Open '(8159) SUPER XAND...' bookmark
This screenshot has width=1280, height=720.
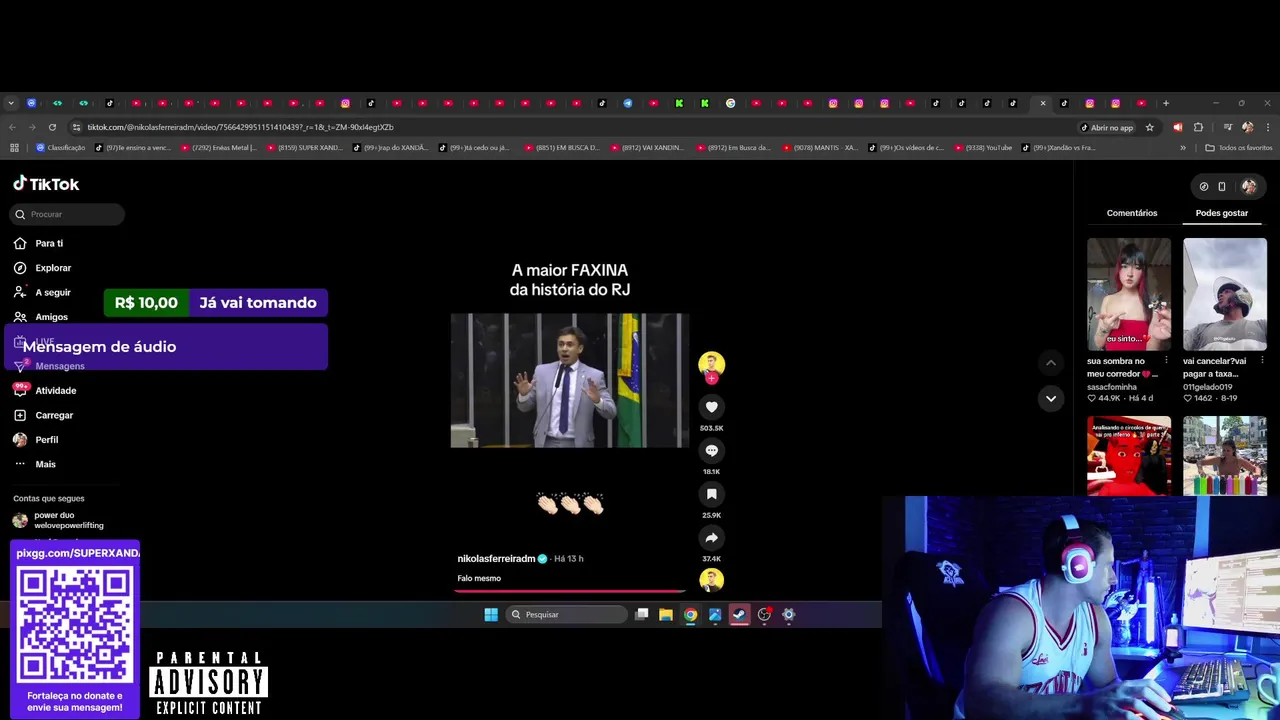304,148
